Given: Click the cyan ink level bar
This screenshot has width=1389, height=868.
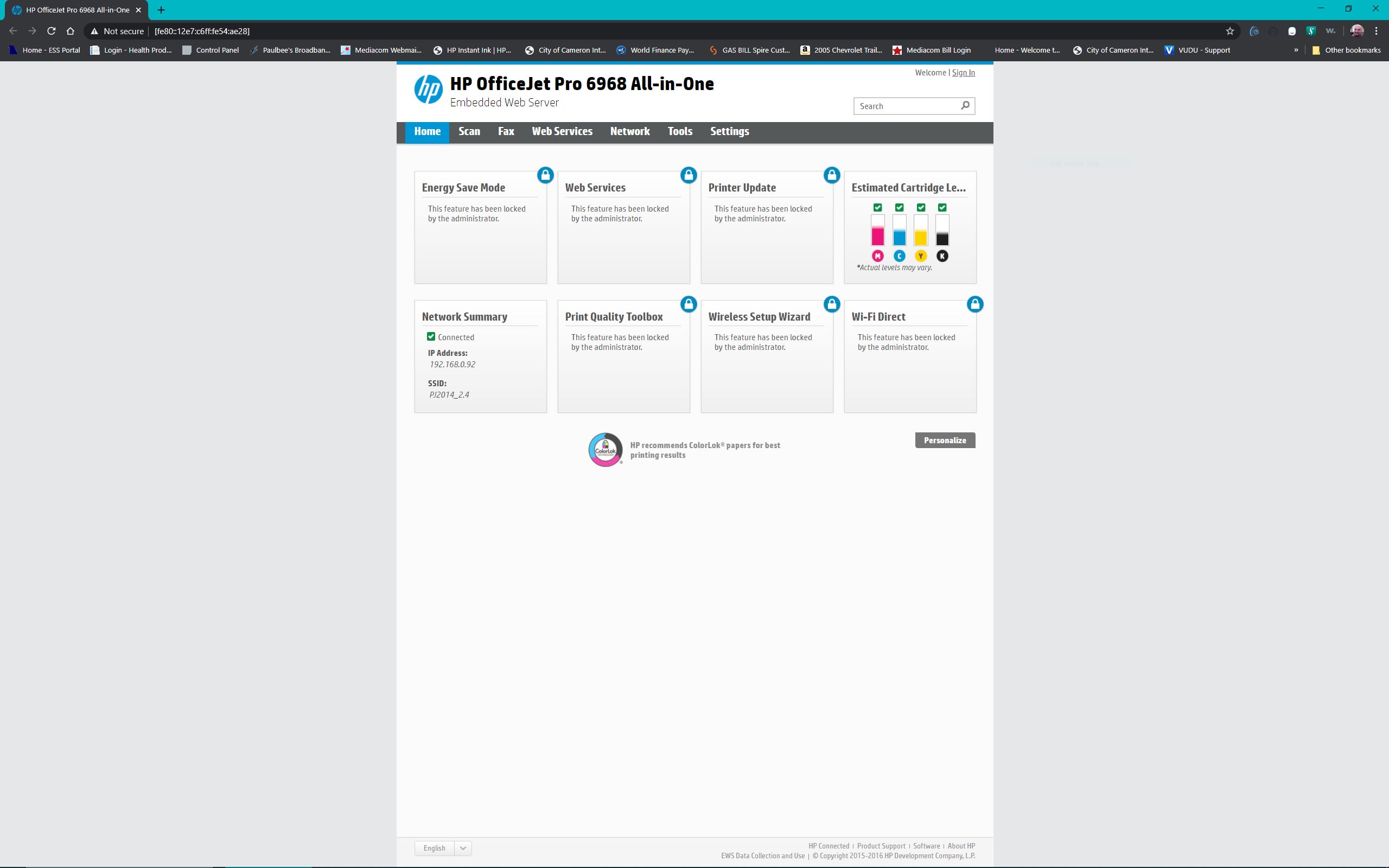Looking at the screenshot, I should (x=900, y=230).
